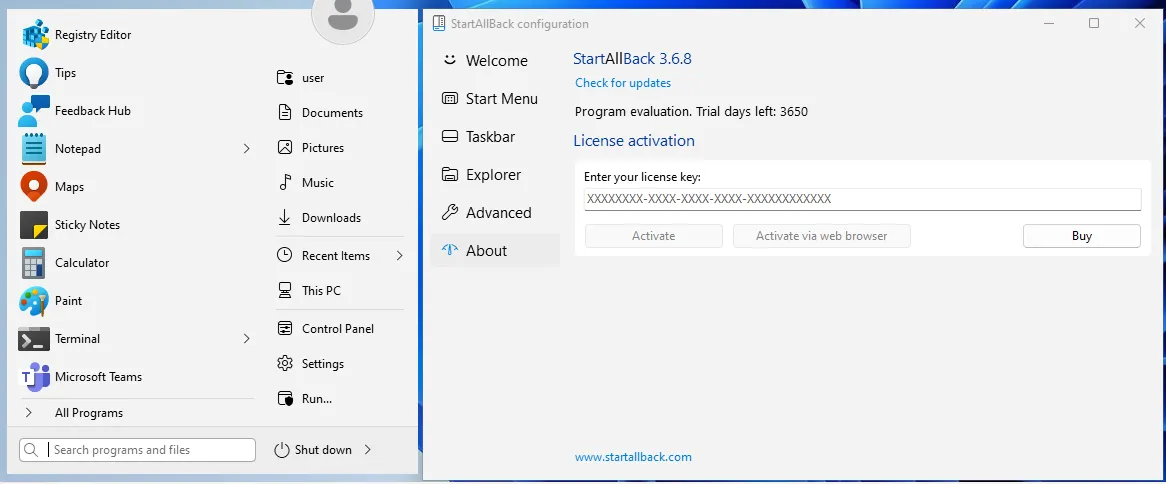Open Paint from the program list

(68, 301)
